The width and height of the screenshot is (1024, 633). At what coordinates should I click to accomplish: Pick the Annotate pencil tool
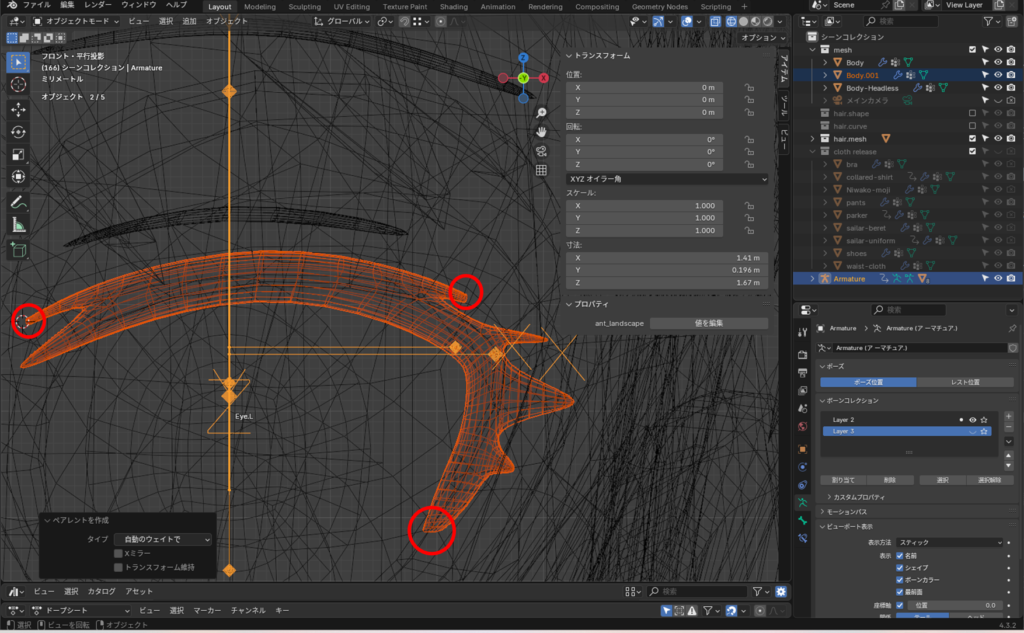coord(18,202)
